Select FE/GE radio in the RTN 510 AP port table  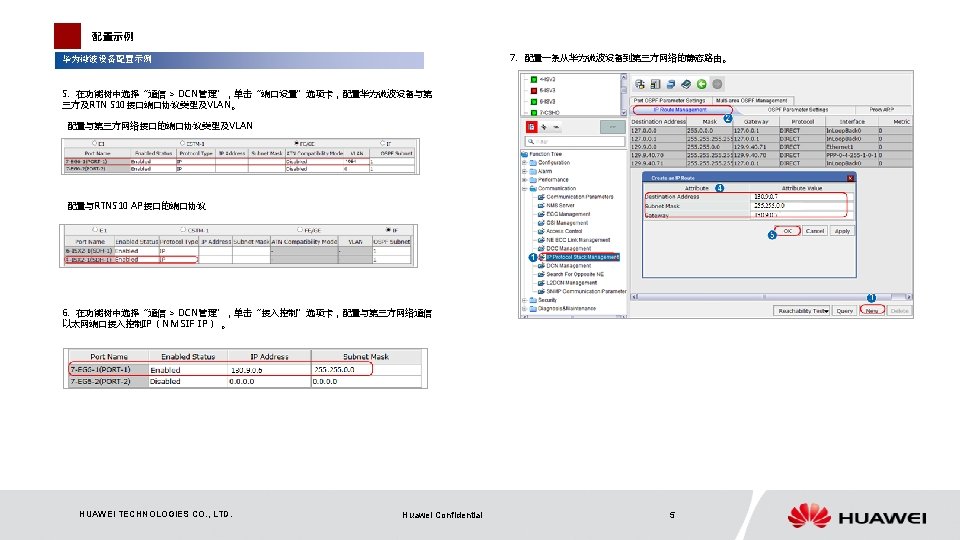tap(300, 230)
